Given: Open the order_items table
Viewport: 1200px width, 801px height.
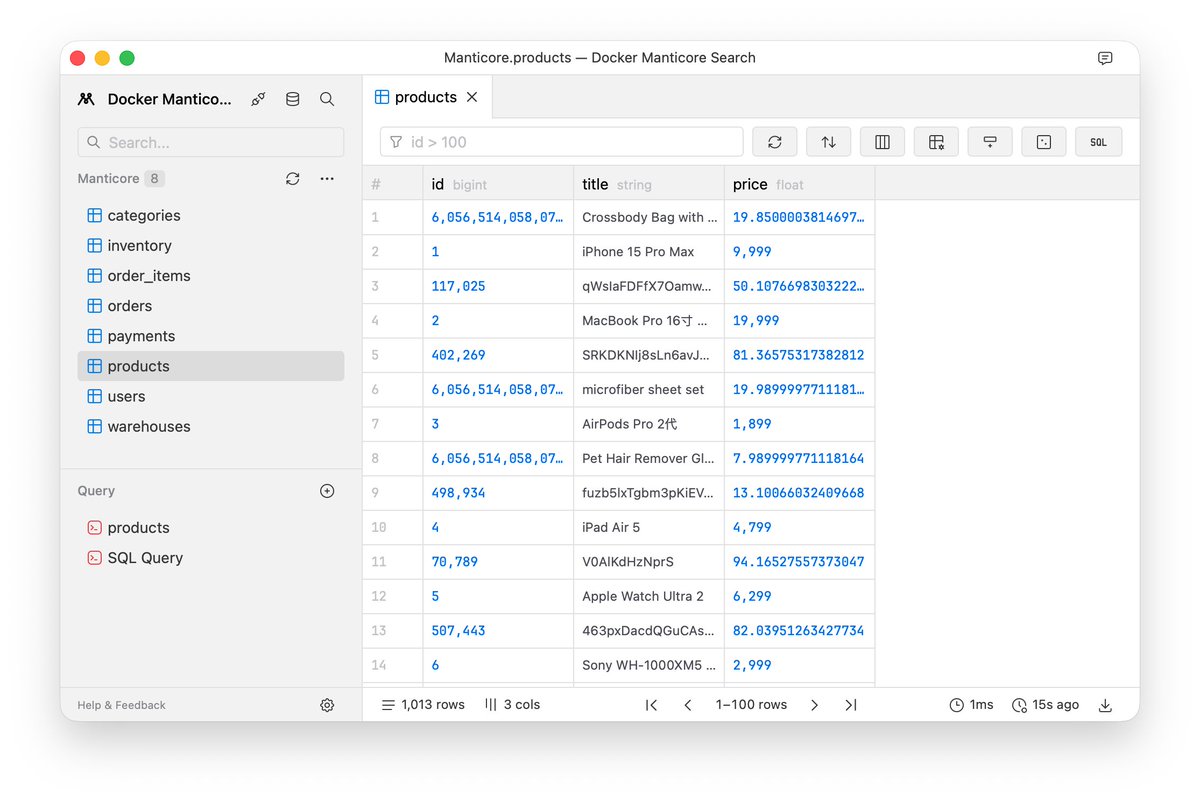Looking at the screenshot, I should pos(211,275).
